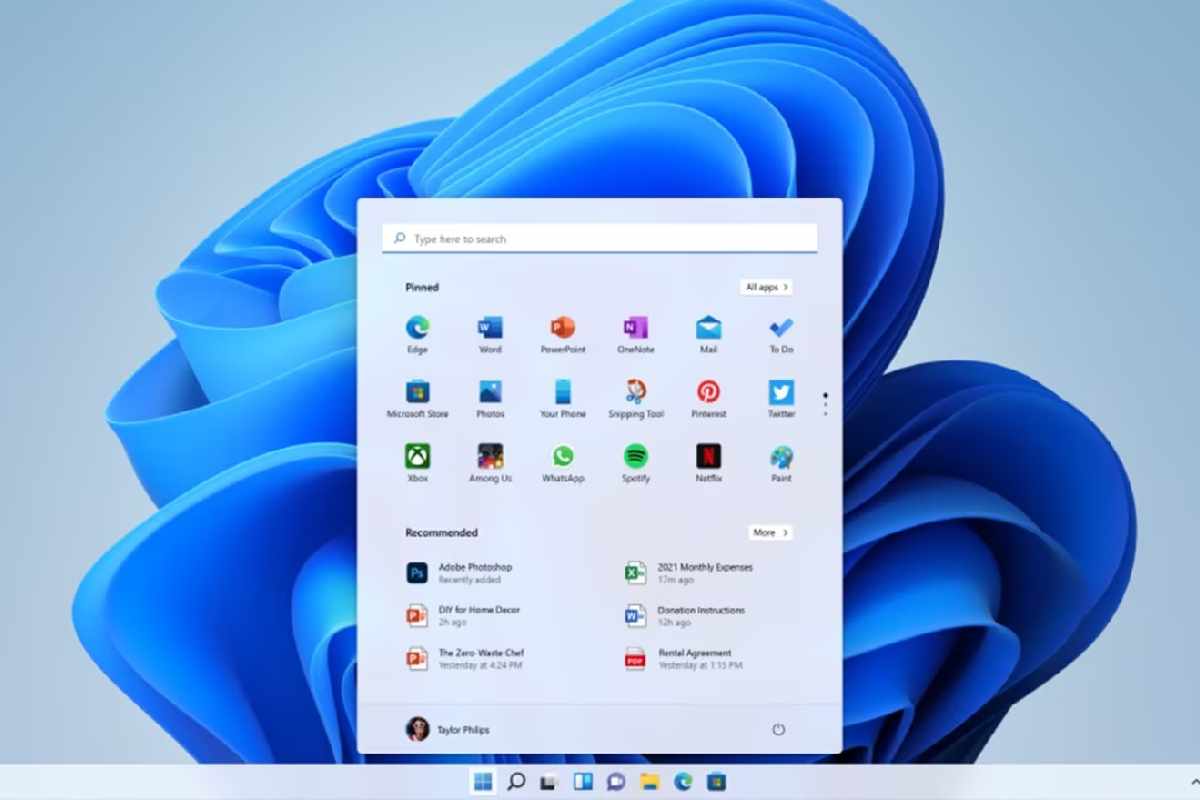The height and width of the screenshot is (800, 1200).
Task: Launch Spotify
Action: [x=636, y=463]
